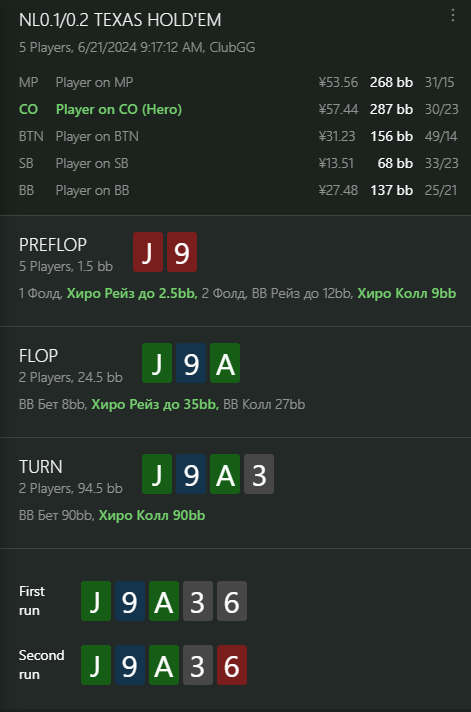Click the gray 3 card on turn
Image resolution: width=471 pixels, height=712 pixels.
pyautogui.click(x=259, y=474)
